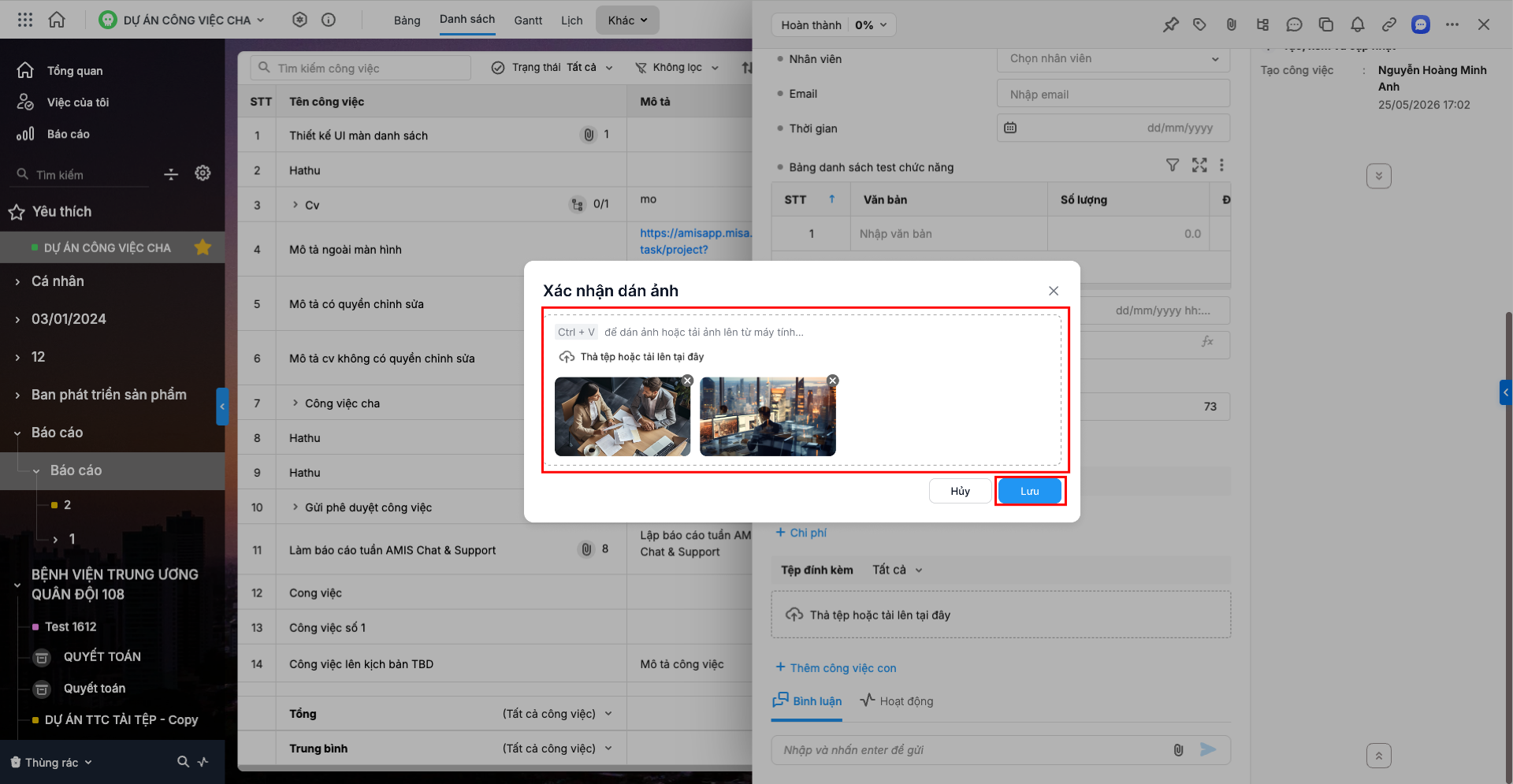Go to home via house icon
Viewport: 1513px width, 784px height.
tap(57, 20)
